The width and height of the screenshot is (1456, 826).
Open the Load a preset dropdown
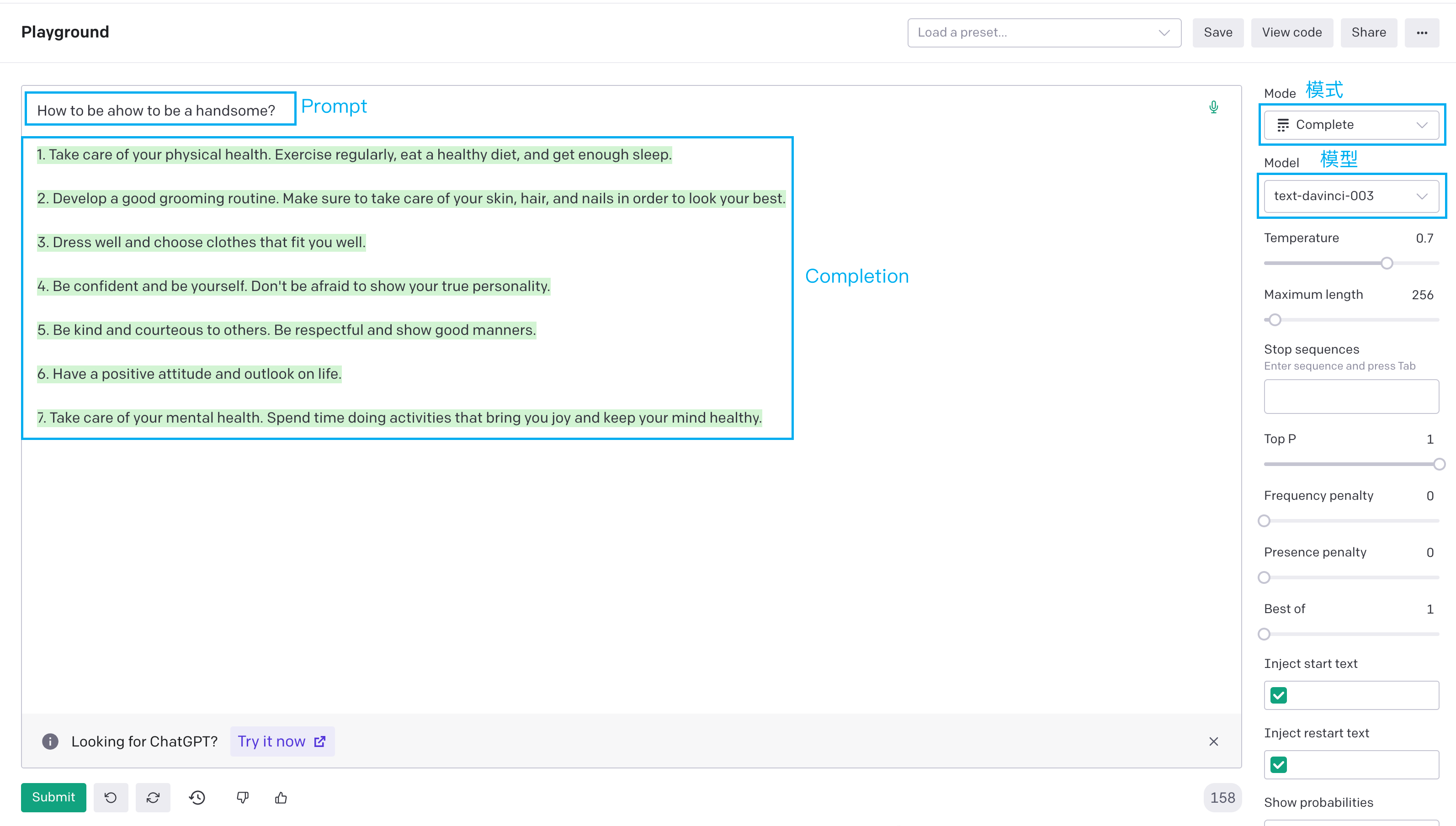pyautogui.click(x=1044, y=33)
